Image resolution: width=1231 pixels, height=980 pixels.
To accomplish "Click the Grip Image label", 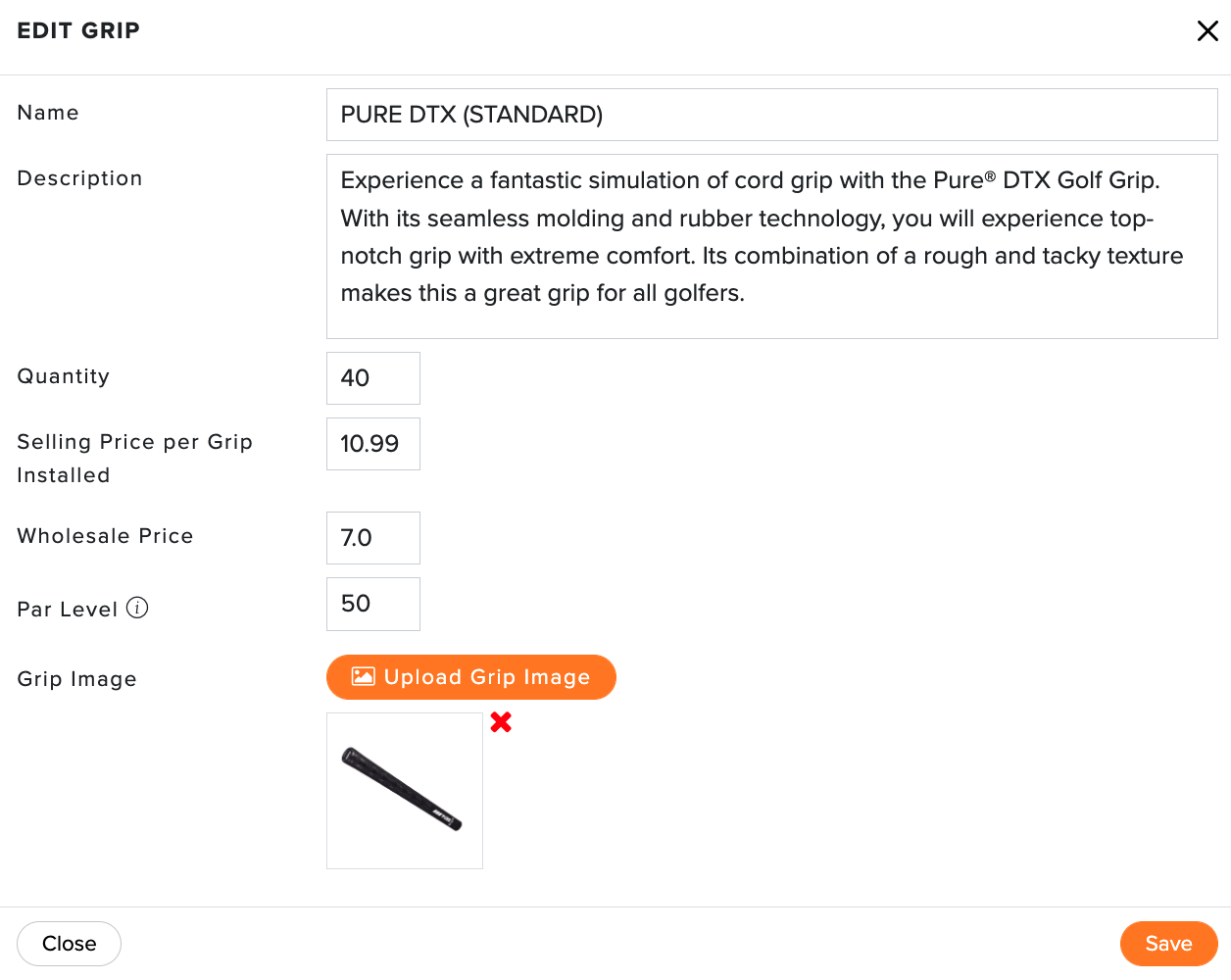I will coord(77,679).
